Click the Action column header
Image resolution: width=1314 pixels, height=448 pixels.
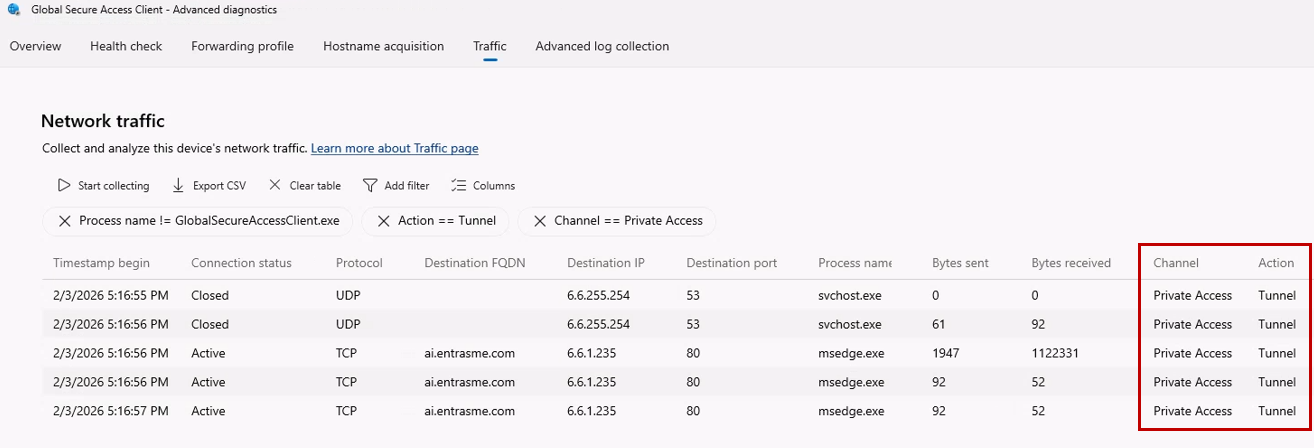(1276, 263)
